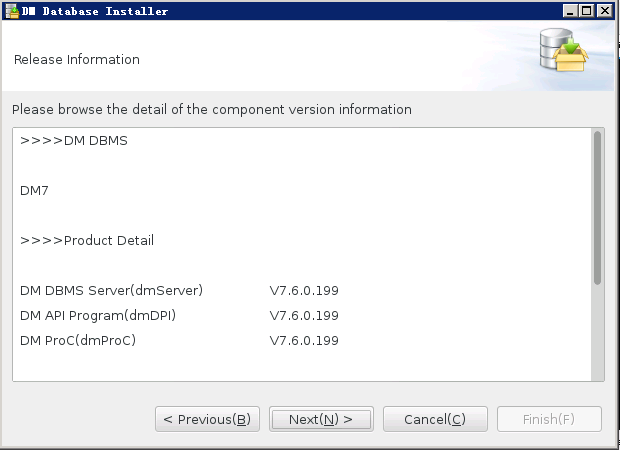Click the release info vertical scrollbar thumb
620x450 pixels.
pyautogui.click(x=597, y=208)
